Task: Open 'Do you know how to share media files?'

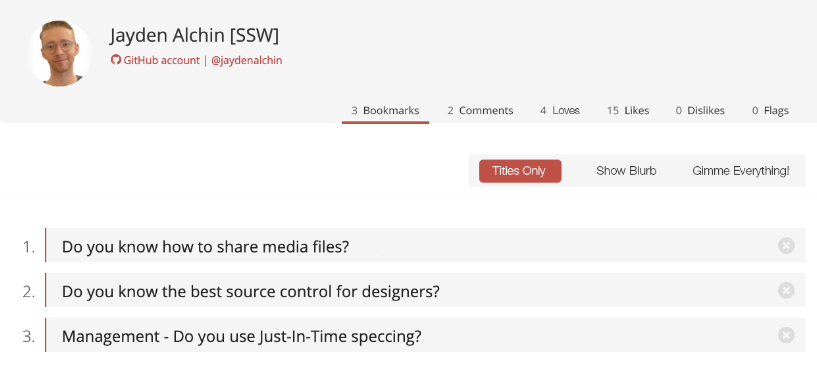Action: click(205, 246)
